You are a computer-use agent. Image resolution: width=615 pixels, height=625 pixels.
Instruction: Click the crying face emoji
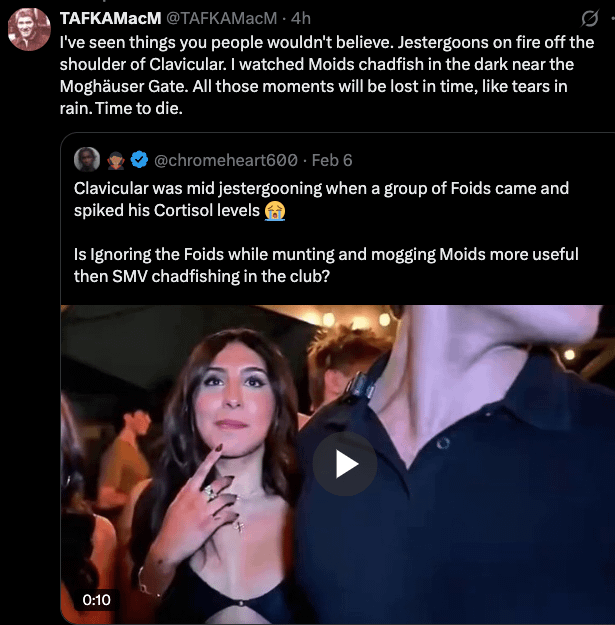[x=275, y=210]
